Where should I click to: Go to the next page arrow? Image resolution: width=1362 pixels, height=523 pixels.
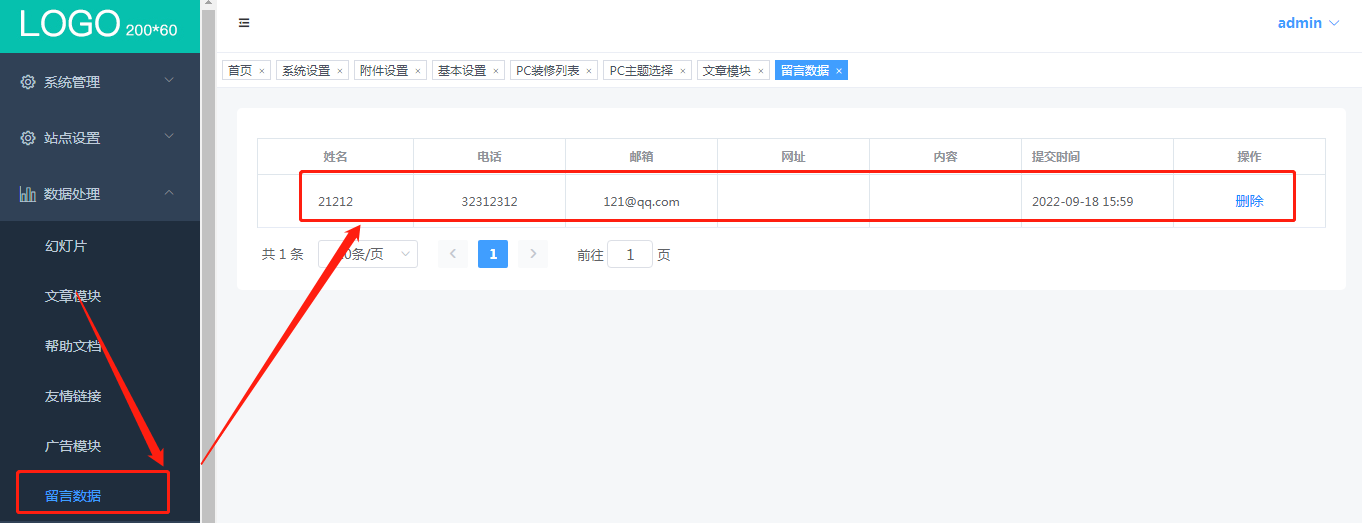(x=533, y=254)
